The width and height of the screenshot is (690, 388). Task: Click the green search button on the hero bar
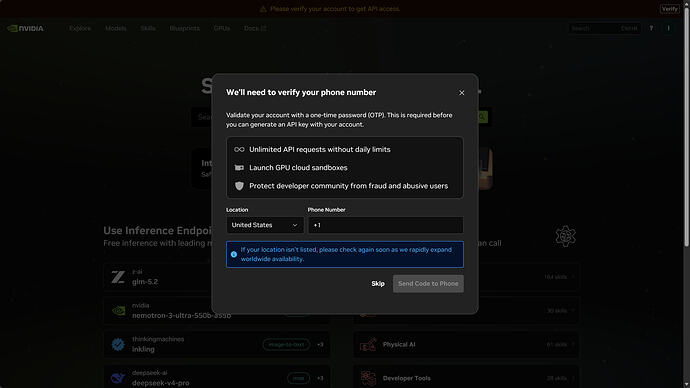click(482, 117)
